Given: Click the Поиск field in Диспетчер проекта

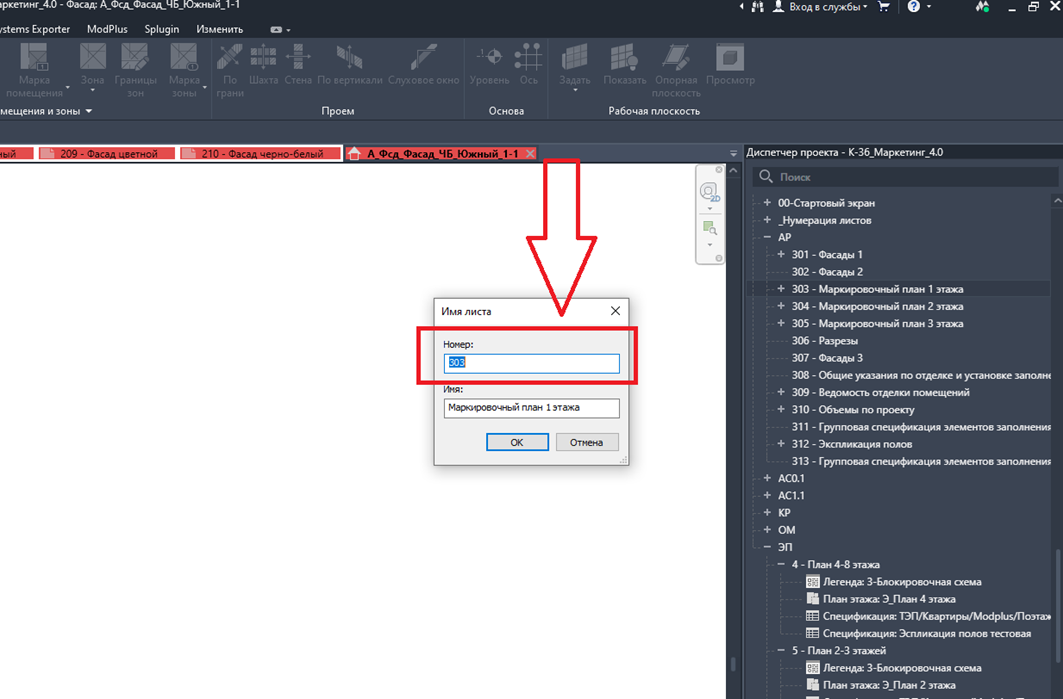Looking at the screenshot, I should coord(905,177).
